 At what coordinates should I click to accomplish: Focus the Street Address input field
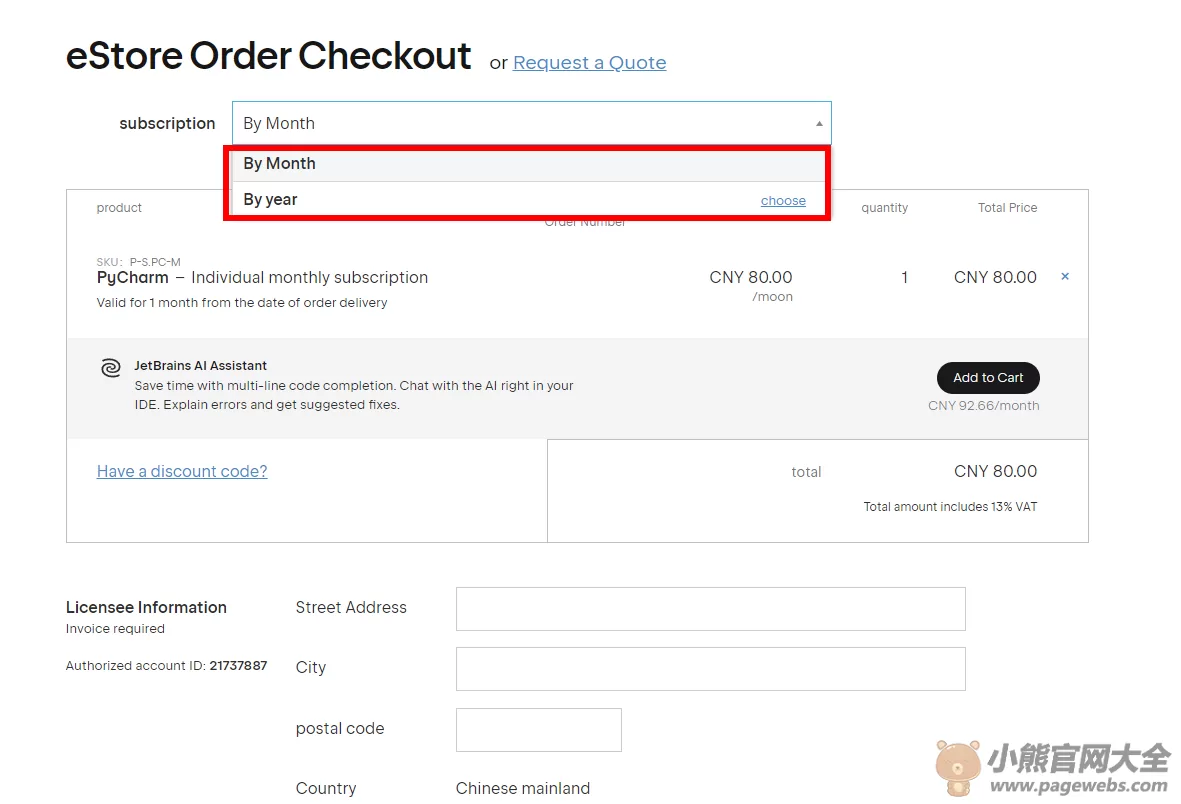point(710,609)
